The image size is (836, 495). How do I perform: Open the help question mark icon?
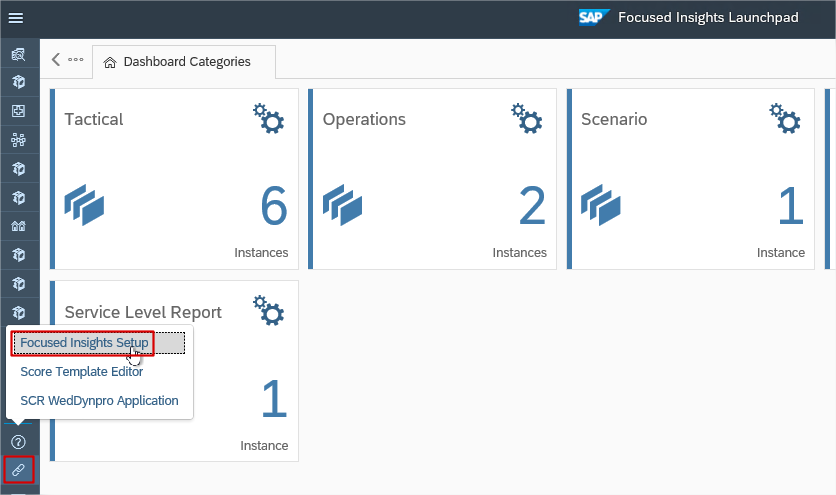(x=18, y=441)
